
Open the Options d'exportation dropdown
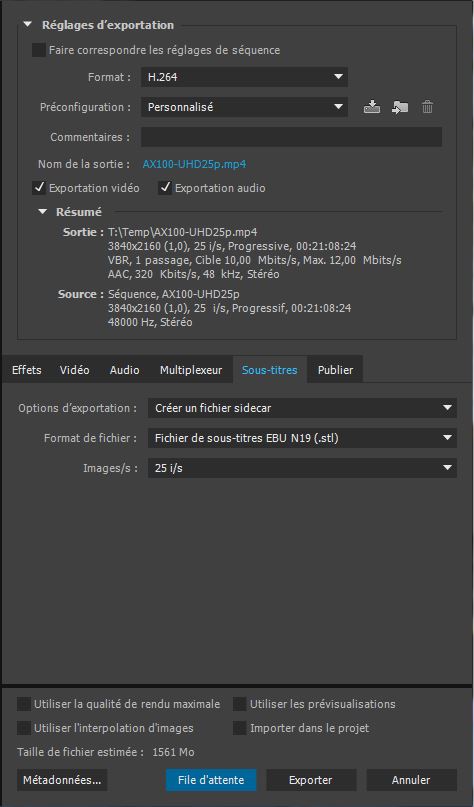pyautogui.click(x=302, y=408)
